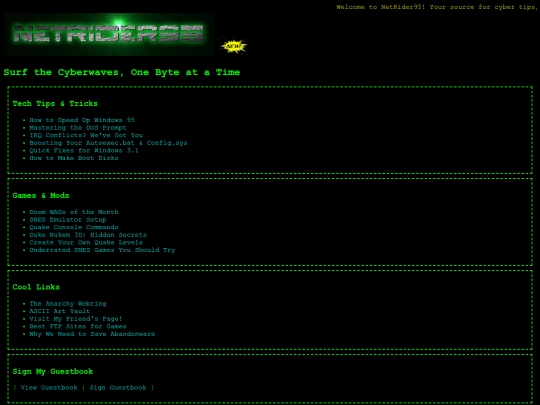Click the Sign Guestbook link
This screenshot has width=540, height=405.
[118, 387]
